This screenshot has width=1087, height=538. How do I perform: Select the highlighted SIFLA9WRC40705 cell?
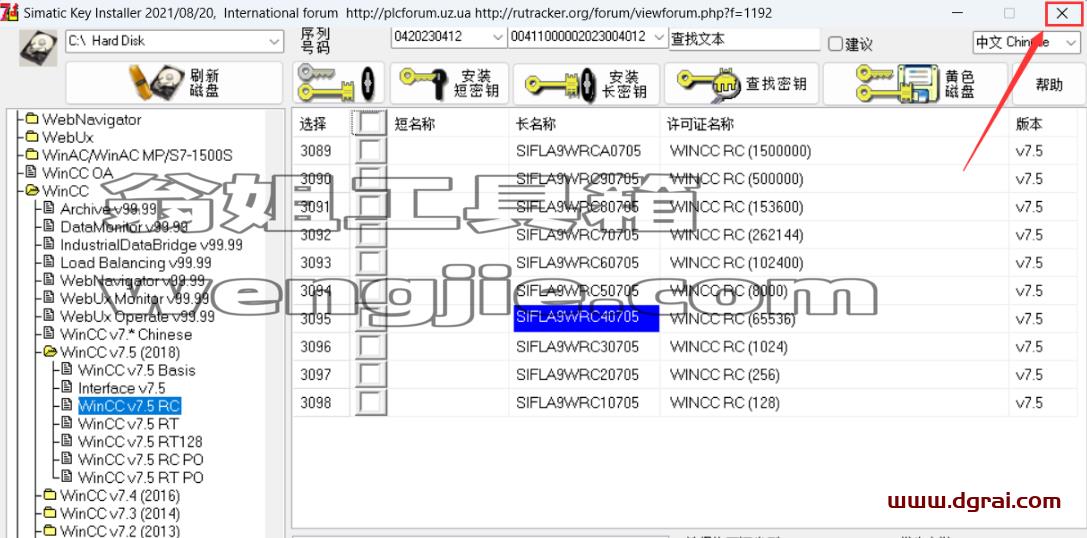[x=586, y=319]
